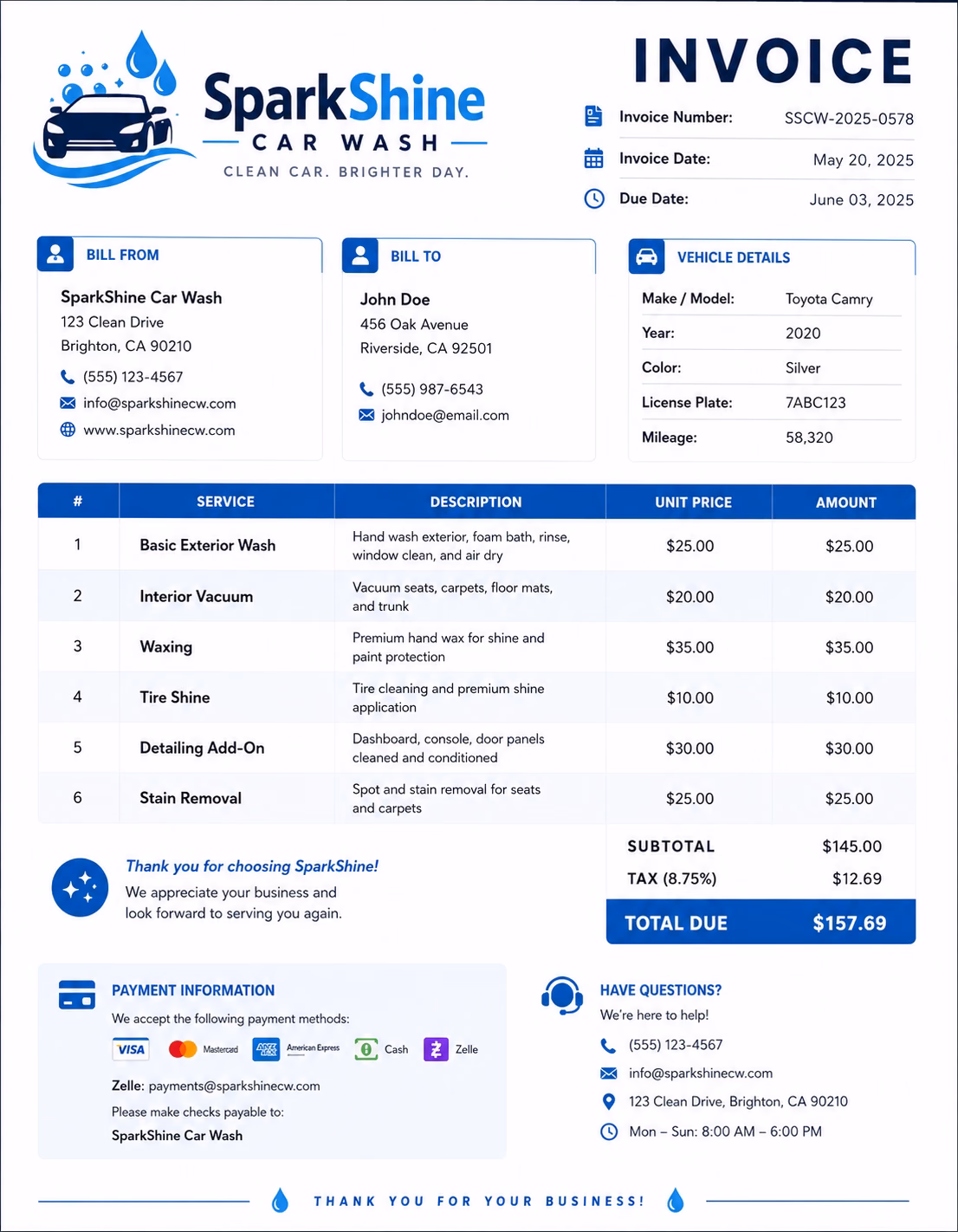Click the location pin icon beside 123 Clean Drive
This screenshot has width=958, height=1232.
(x=609, y=1102)
